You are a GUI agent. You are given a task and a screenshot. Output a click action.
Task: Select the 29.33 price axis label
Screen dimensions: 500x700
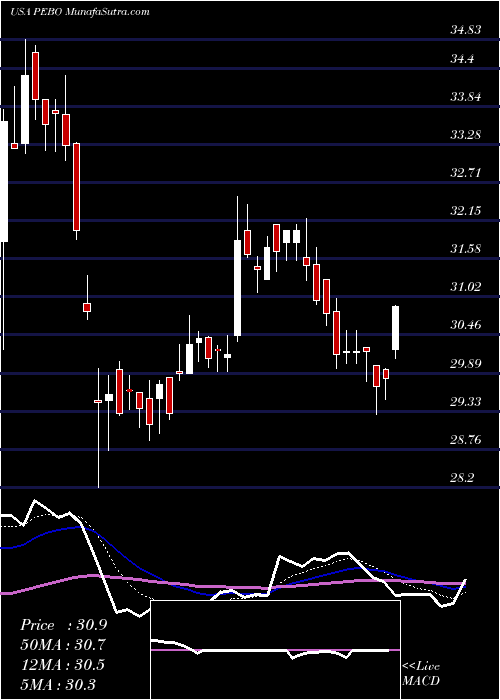coord(466,402)
